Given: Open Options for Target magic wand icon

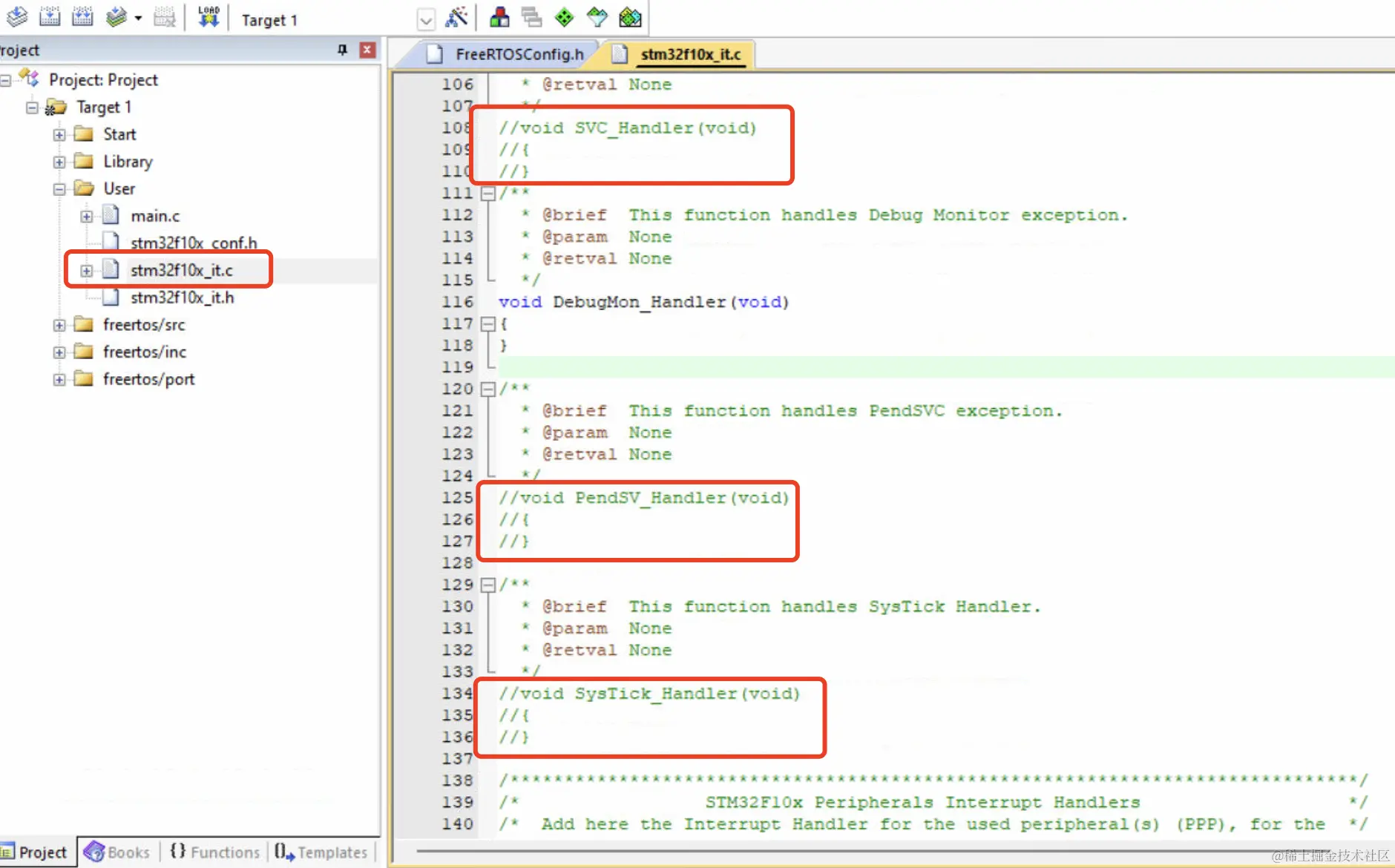Looking at the screenshot, I should (x=456, y=17).
